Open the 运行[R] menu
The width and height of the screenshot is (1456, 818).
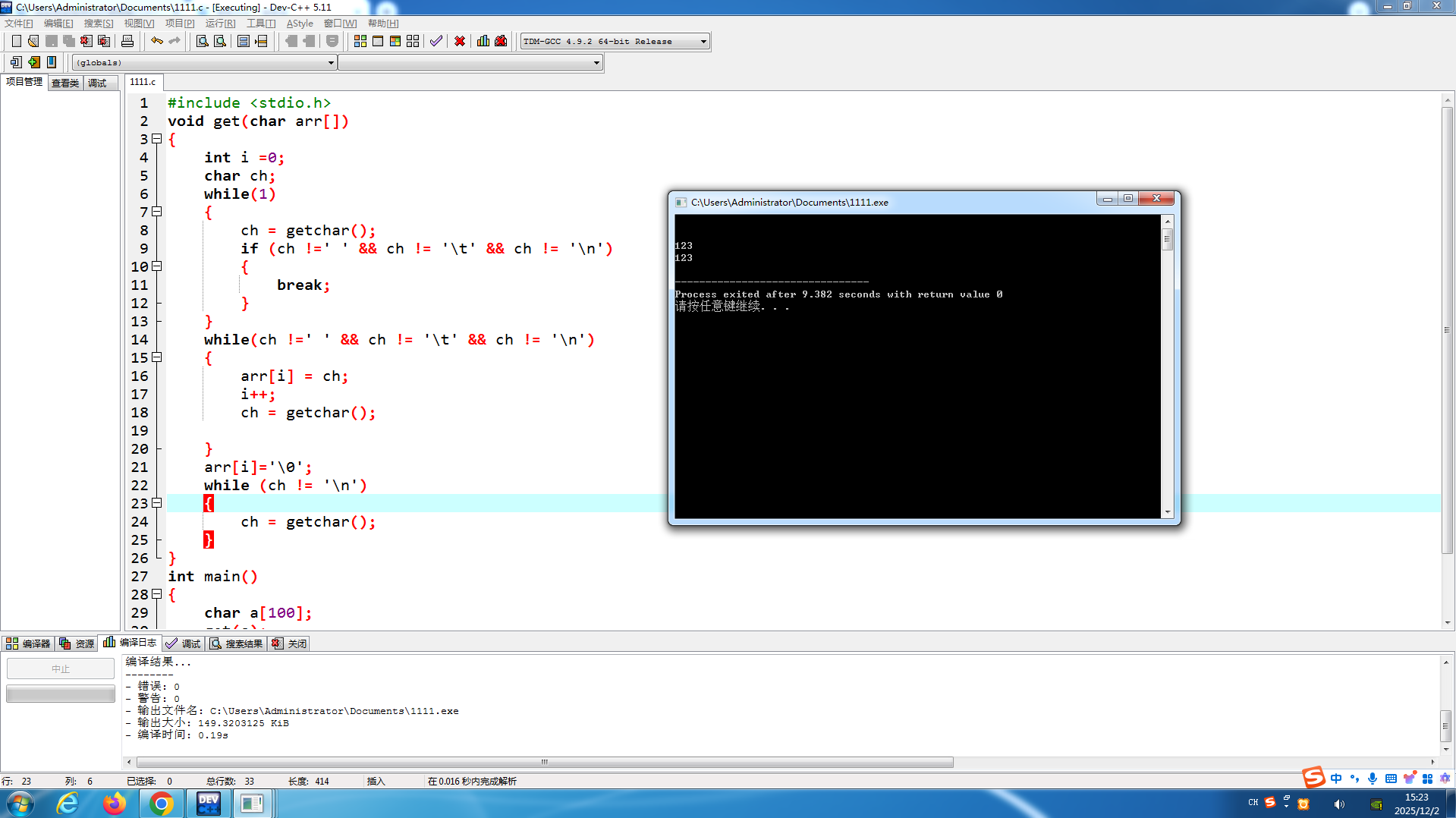[x=220, y=24]
